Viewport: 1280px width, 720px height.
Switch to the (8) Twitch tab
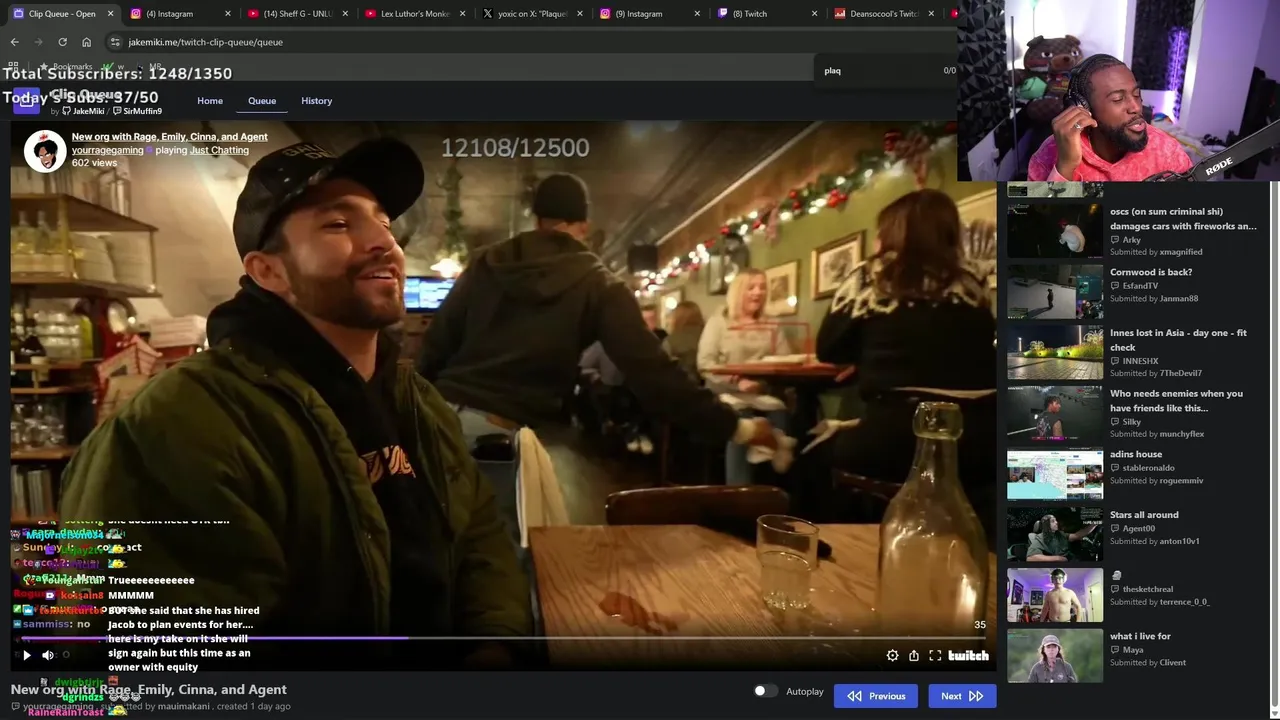pyautogui.click(x=766, y=14)
